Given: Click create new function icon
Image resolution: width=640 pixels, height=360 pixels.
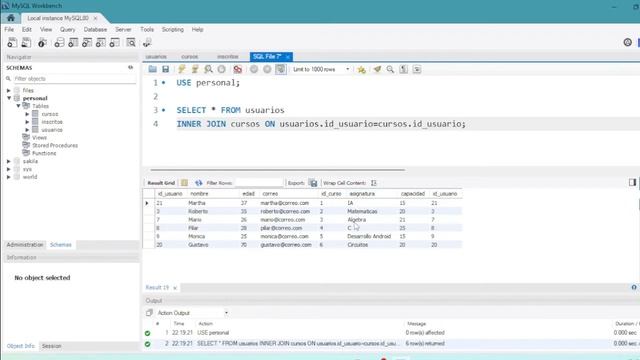Looking at the screenshot, I should tap(115, 42).
